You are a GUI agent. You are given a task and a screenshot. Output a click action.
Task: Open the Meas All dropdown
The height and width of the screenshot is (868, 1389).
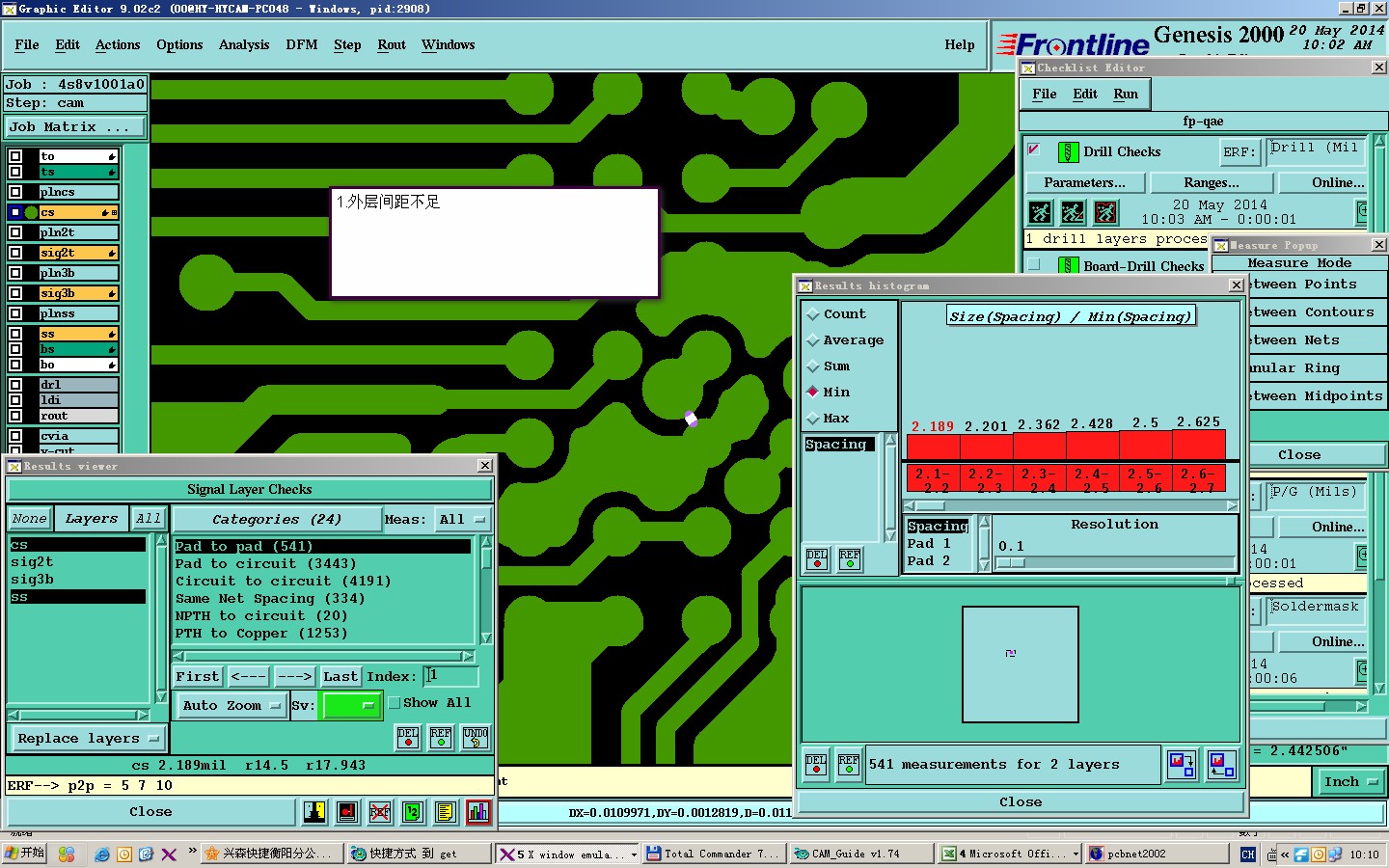[462, 519]
